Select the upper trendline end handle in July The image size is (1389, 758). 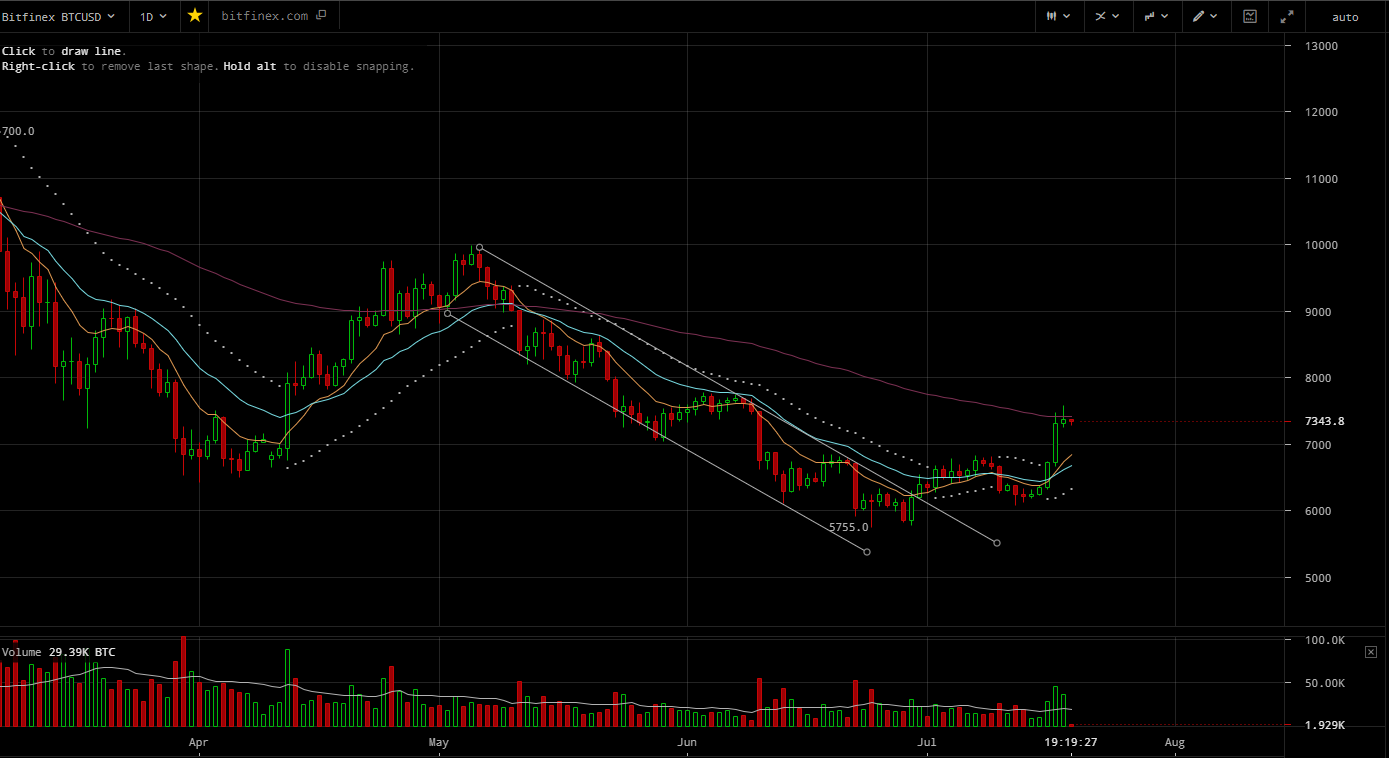coord(997,543)
